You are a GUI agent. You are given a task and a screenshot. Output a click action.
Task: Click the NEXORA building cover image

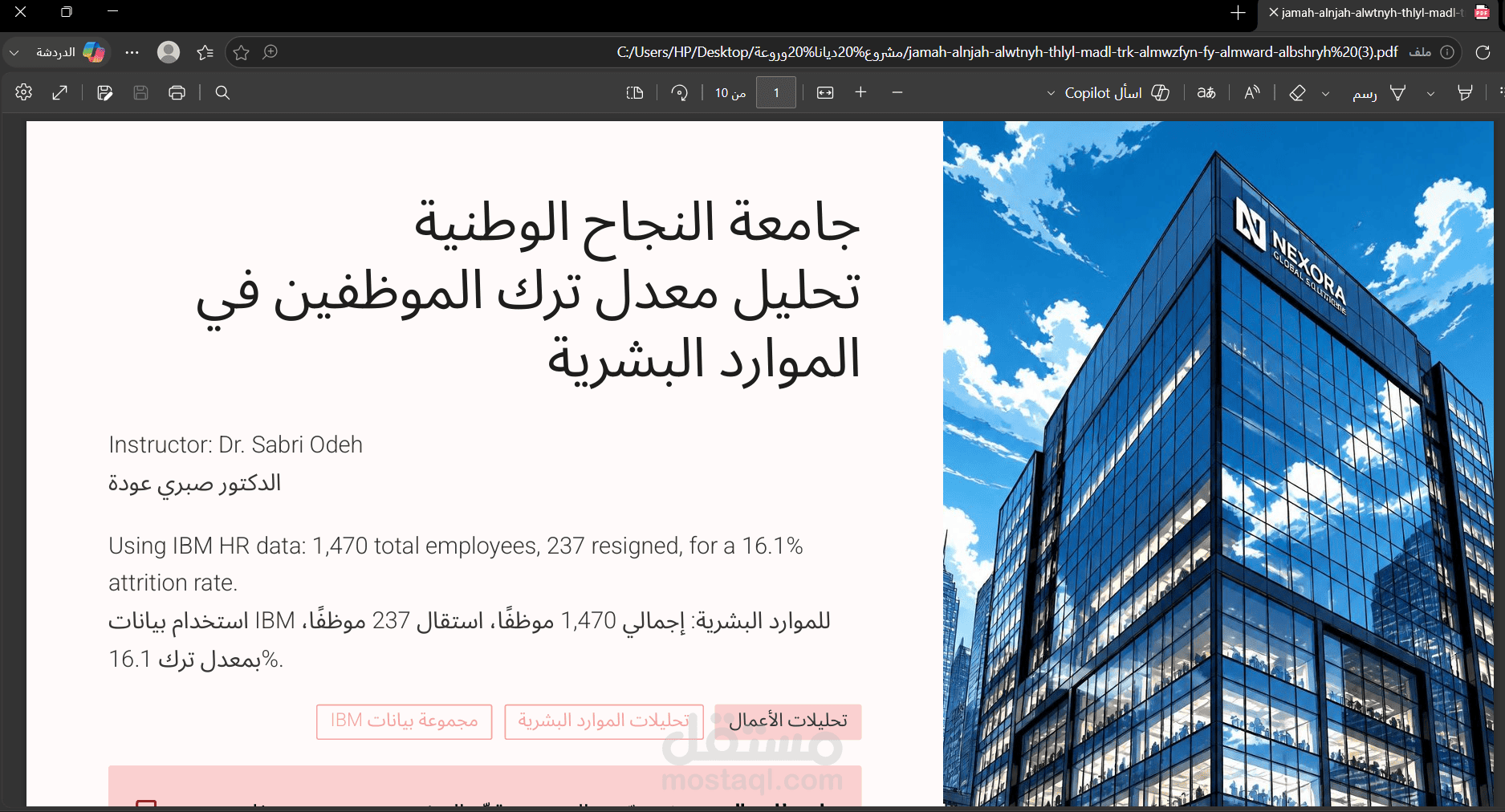1218,464
